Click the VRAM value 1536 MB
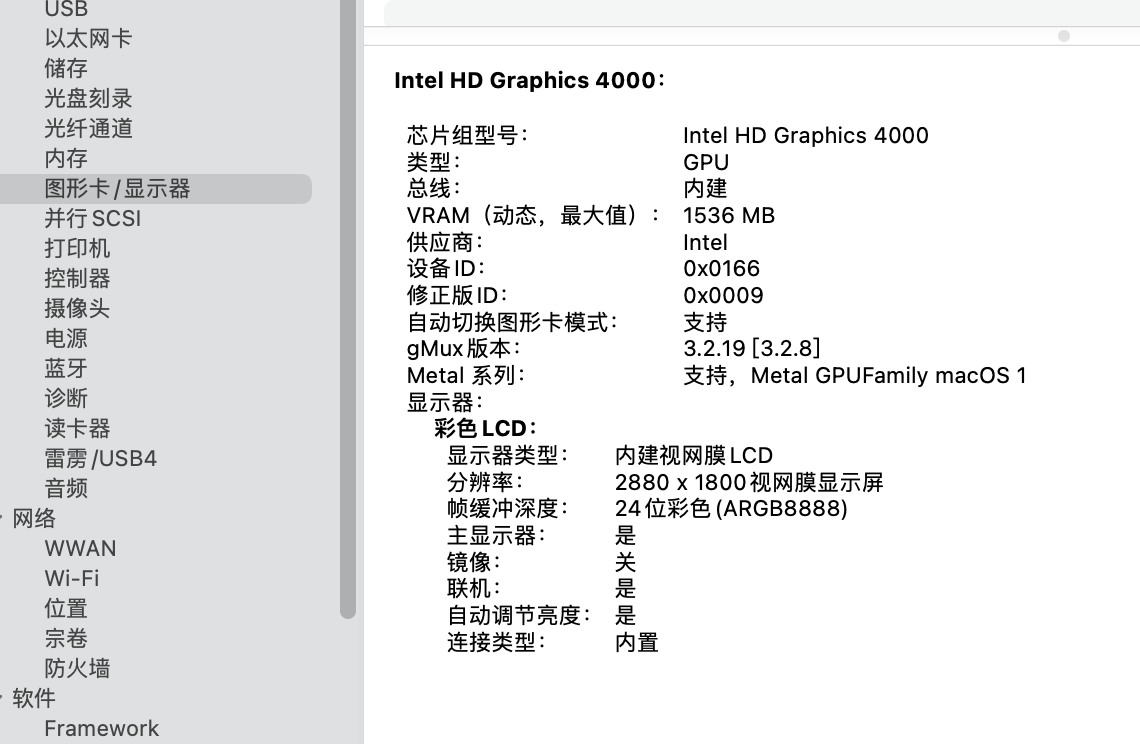1140x744 pixels. click(729, 215)
